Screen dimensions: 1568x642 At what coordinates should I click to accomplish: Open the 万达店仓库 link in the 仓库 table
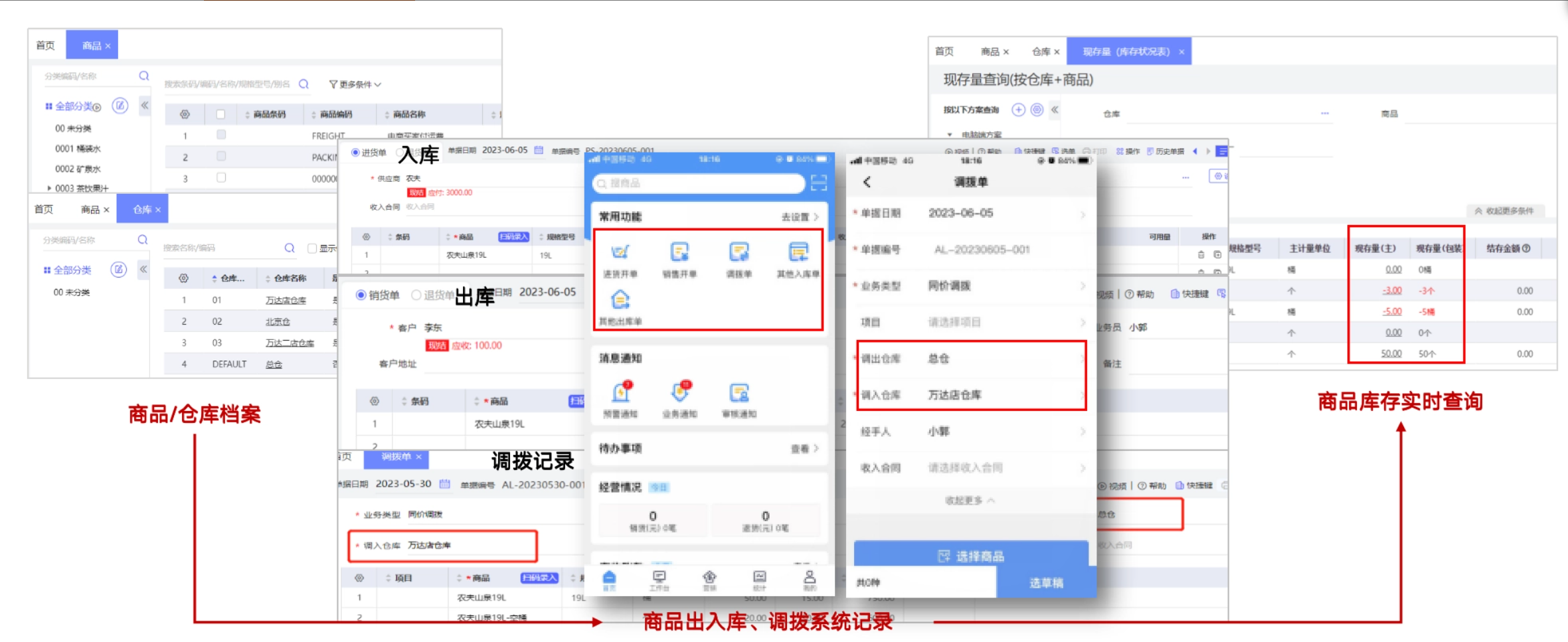[286, 300]
